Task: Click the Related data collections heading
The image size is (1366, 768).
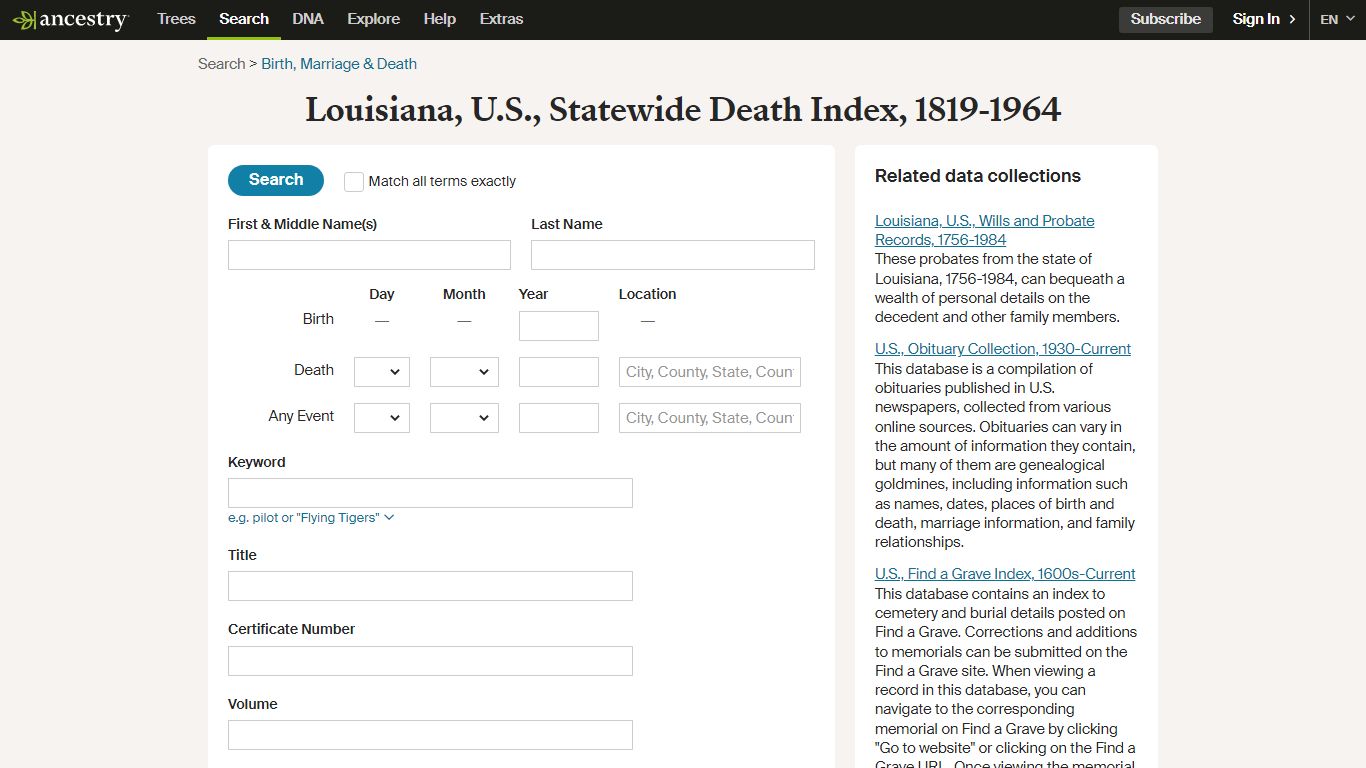Action: click(978, 176)
